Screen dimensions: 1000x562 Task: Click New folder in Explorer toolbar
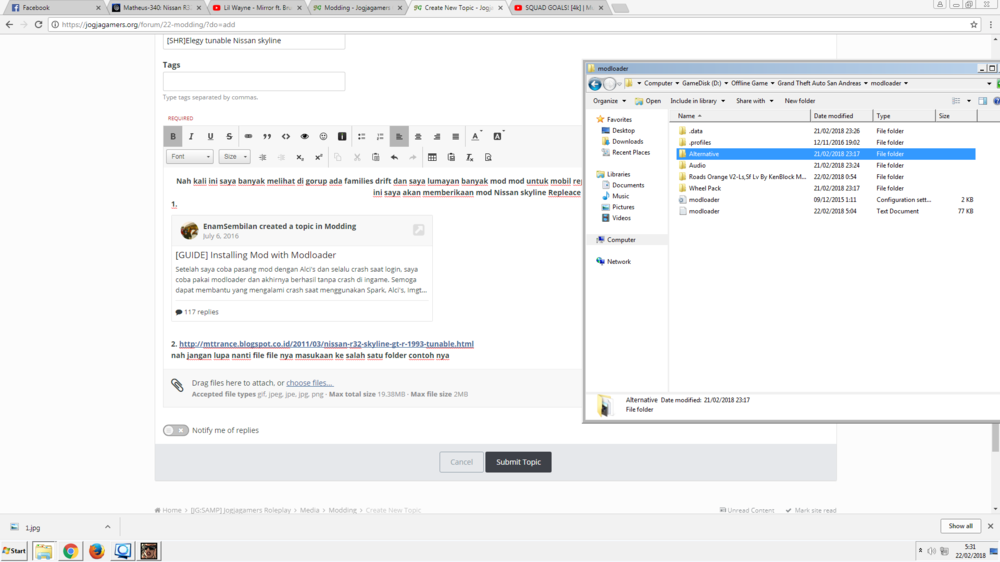click(800, 101)
